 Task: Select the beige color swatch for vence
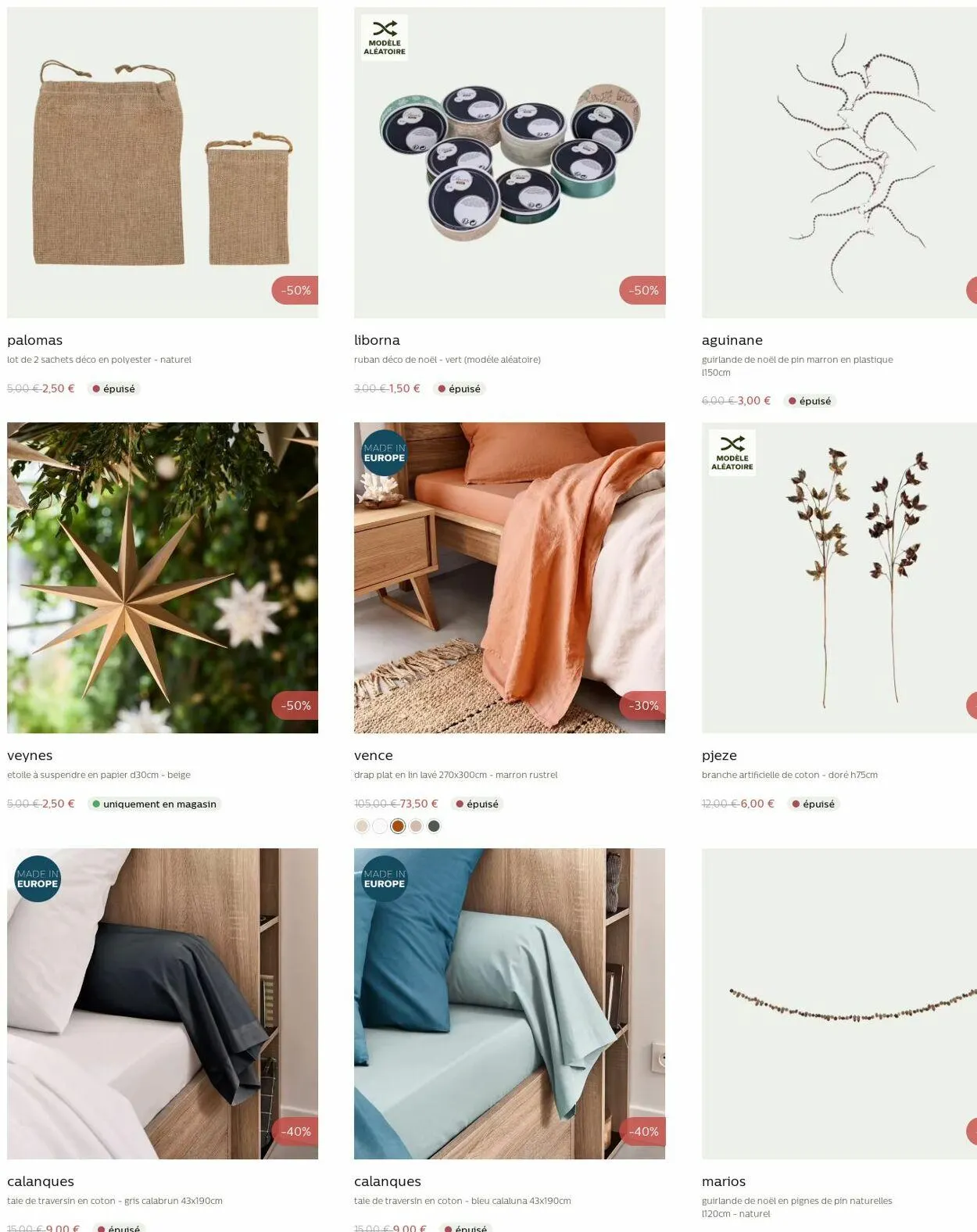tap(362, 826)
